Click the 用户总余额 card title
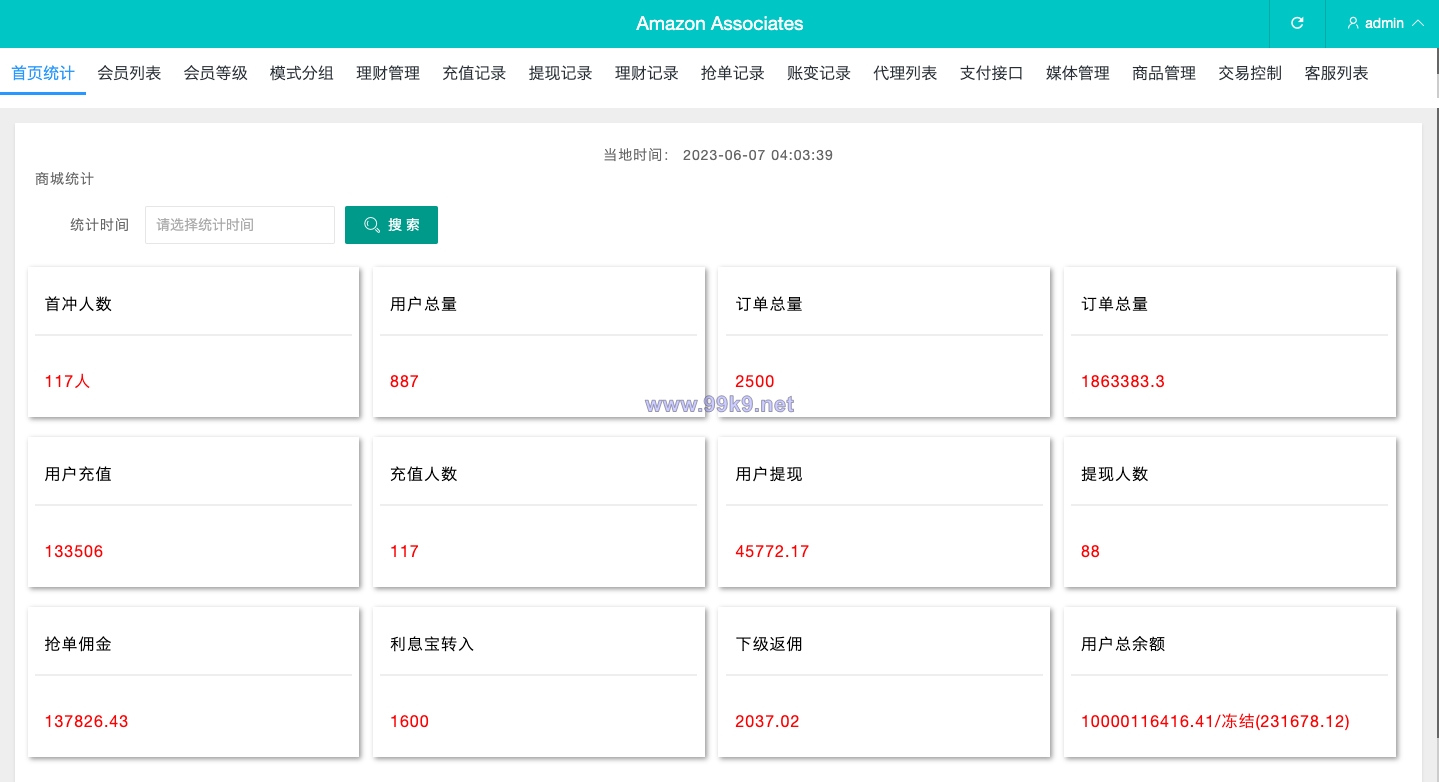Viewport: 1439px width, 782px height. (x=1123, y=644)
